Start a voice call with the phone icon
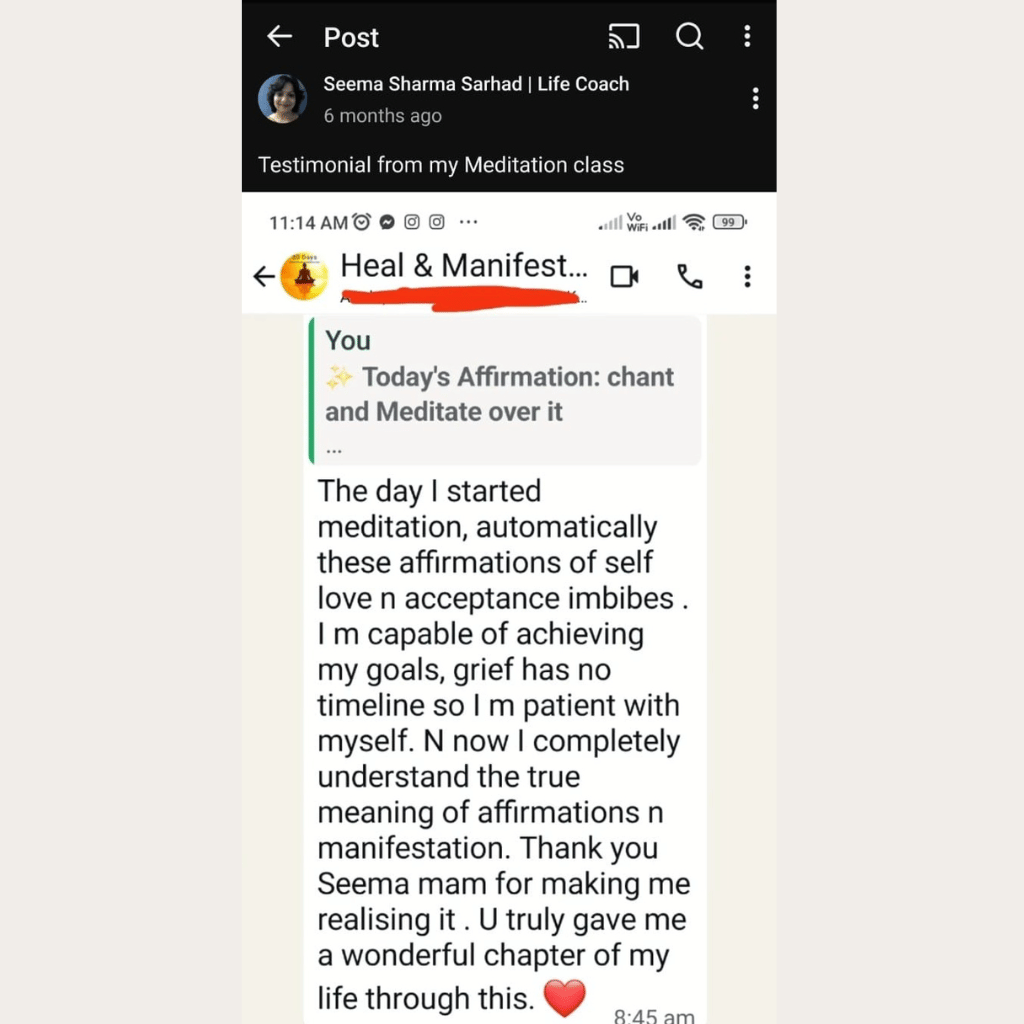Image resolution: width=1024 pixels, height=1024 pixels. coord(690,277)
